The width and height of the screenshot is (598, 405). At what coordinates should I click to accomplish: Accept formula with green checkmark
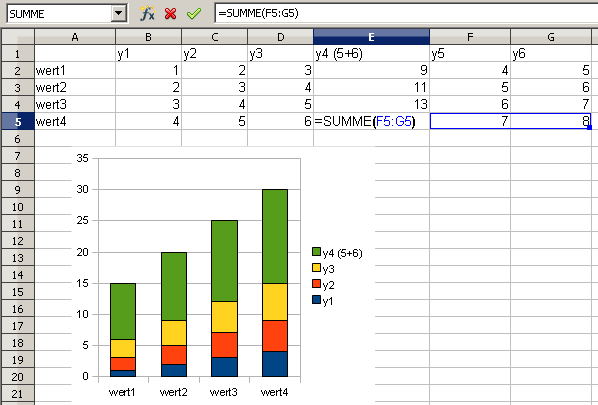(194, 14)
